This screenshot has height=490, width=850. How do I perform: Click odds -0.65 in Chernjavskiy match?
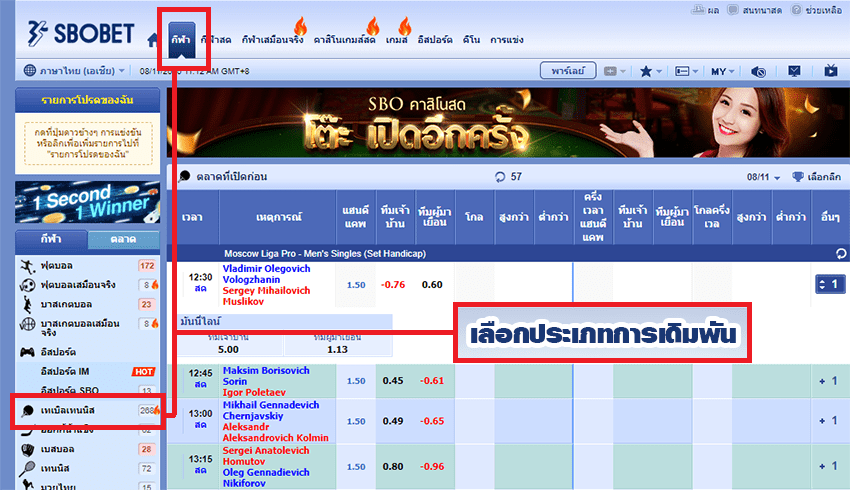tap(432, 421)
